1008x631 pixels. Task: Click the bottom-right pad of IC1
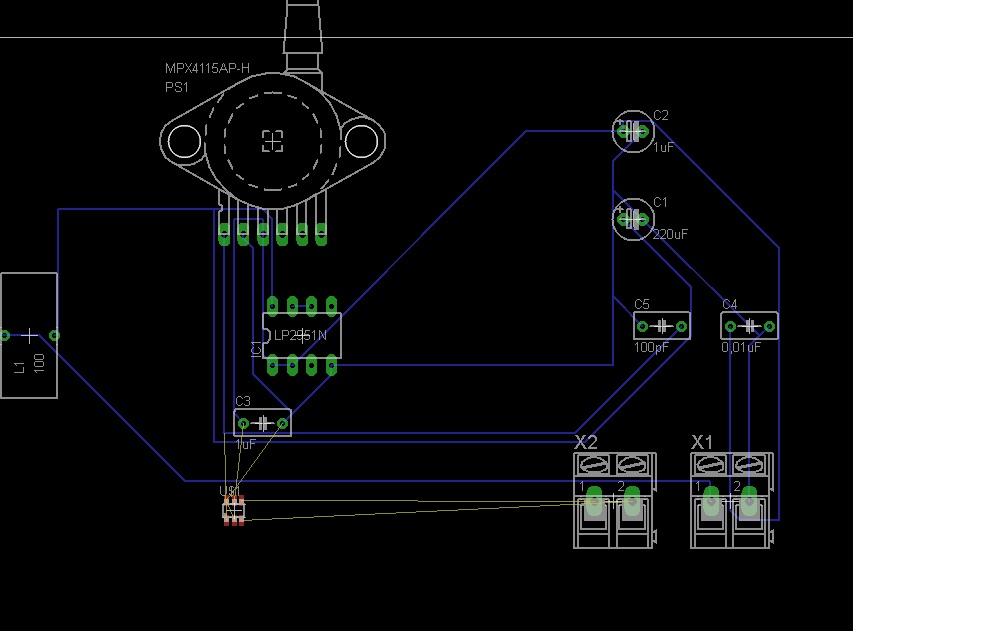331,365
